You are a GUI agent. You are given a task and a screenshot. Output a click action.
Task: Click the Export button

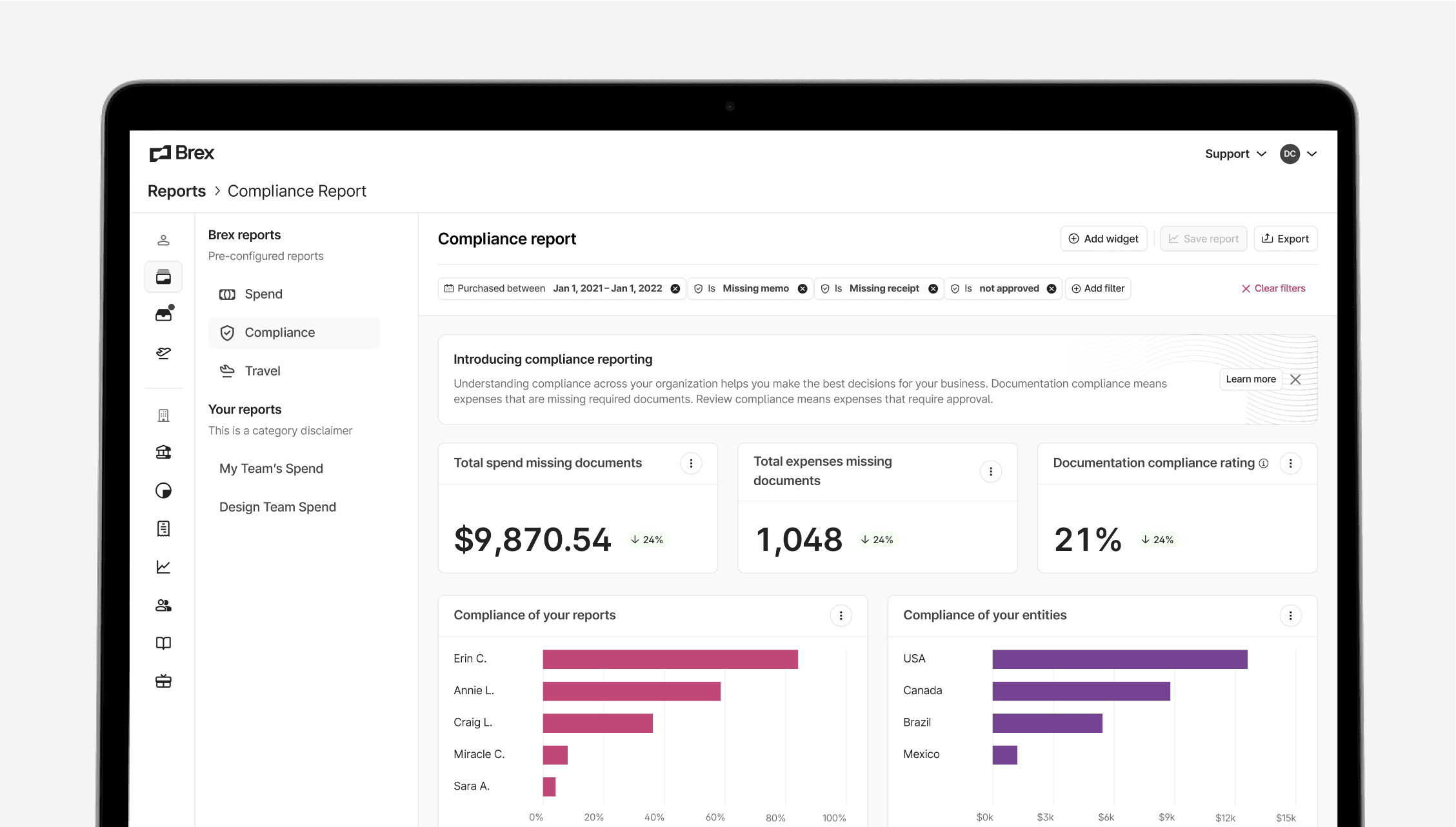click(x=1285, y=239)
